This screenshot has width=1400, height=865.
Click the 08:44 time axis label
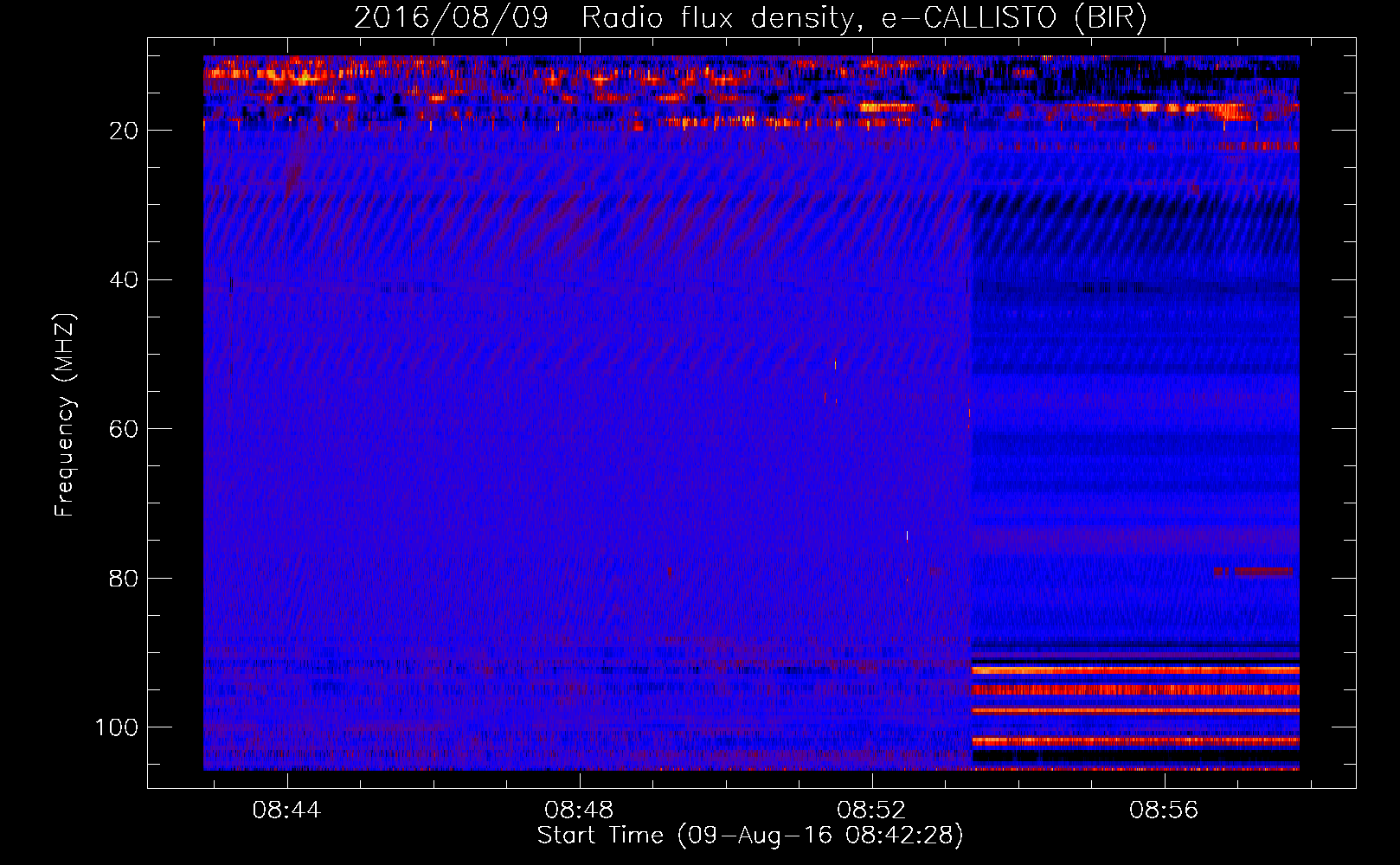point(286,810)
